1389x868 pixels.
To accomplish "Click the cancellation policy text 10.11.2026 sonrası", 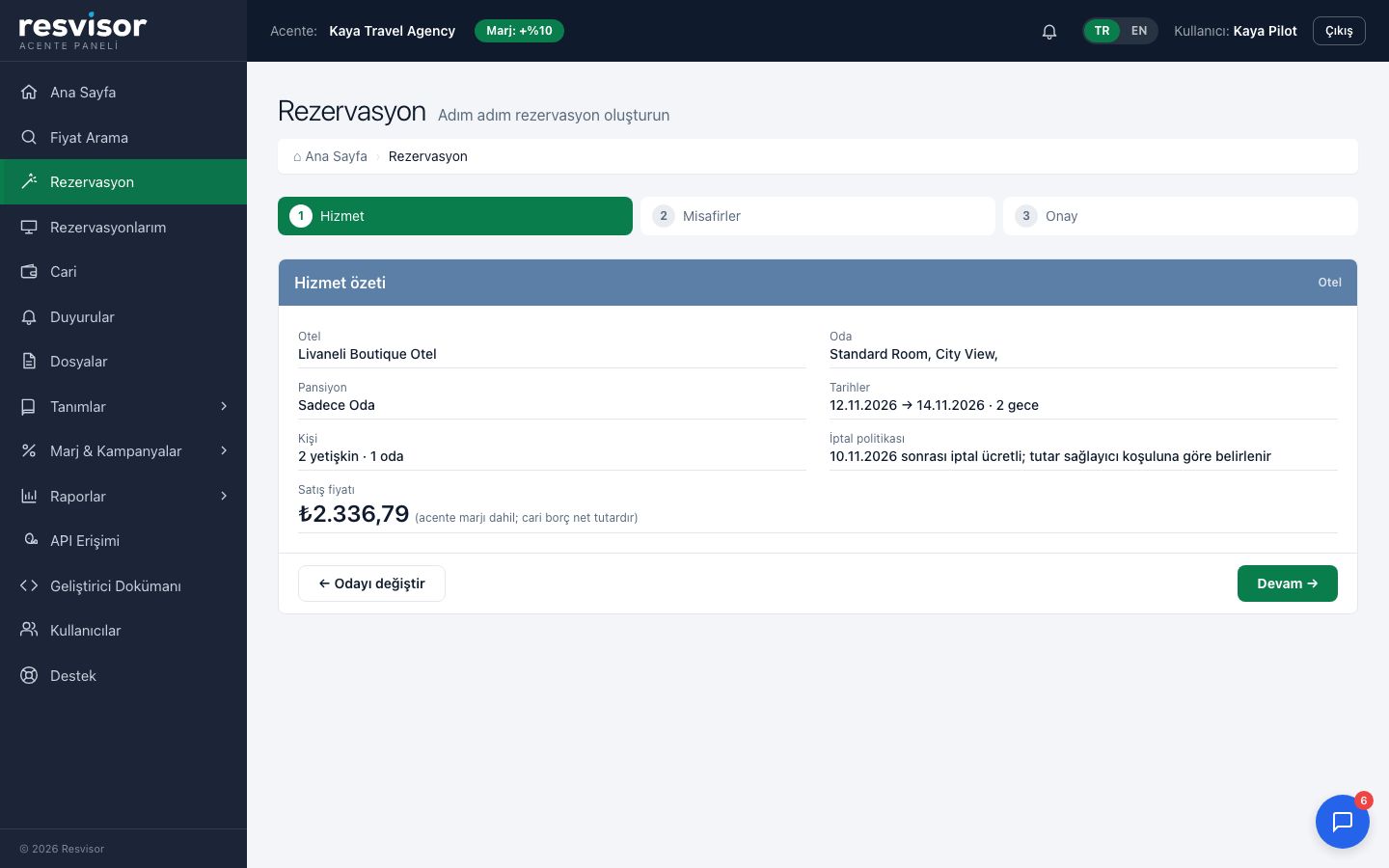I will pos(888,456).
